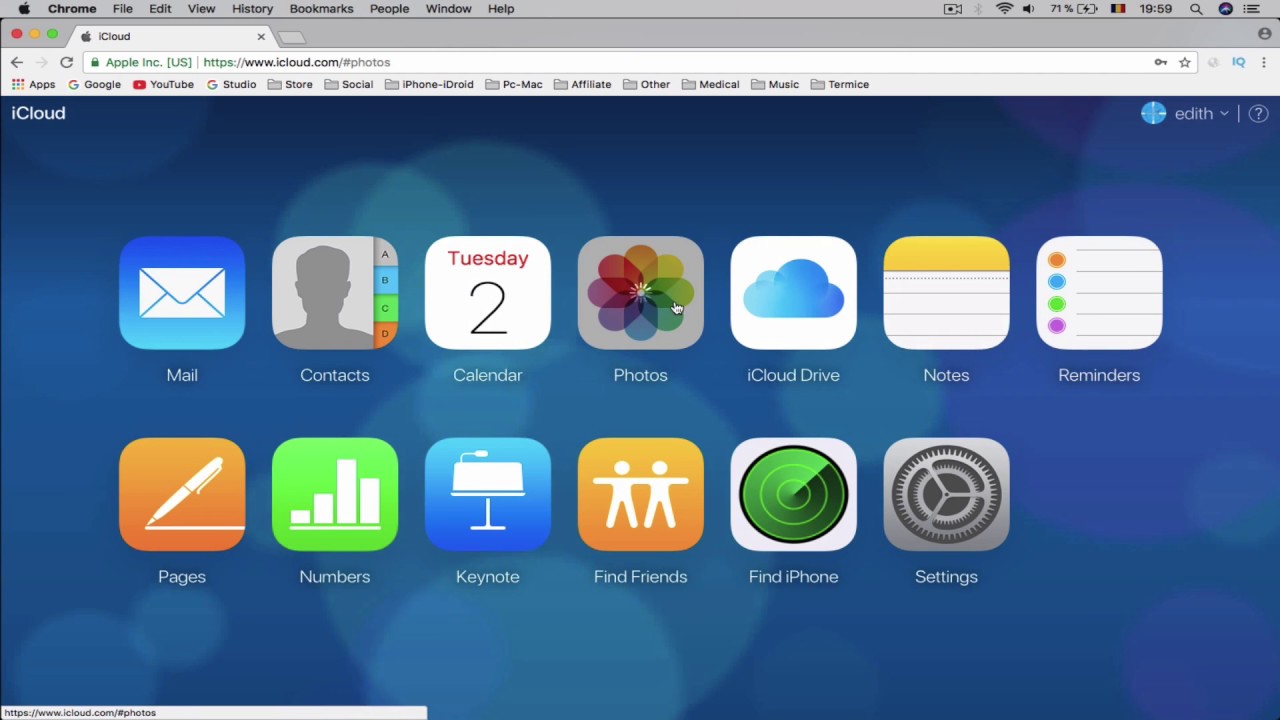Image resolution: width=1280 pixels, height=720 pixels.
Task: Expand the Medical bookmarks folder
Action: click(x=710, y=85)
